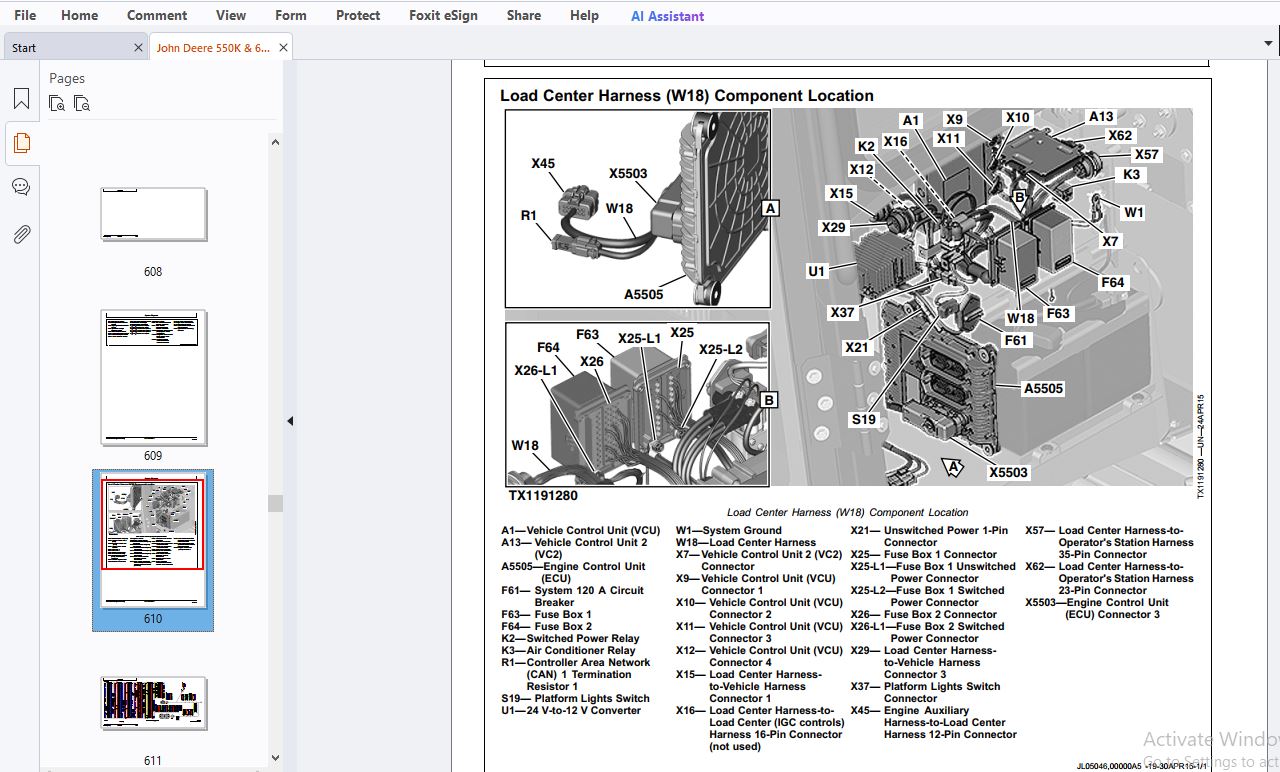The width and height of the screenshot is (1280, 772).
Task: Click legend entry 'X25— Fuse Box 1 Connector'
Action: (924, 555)
